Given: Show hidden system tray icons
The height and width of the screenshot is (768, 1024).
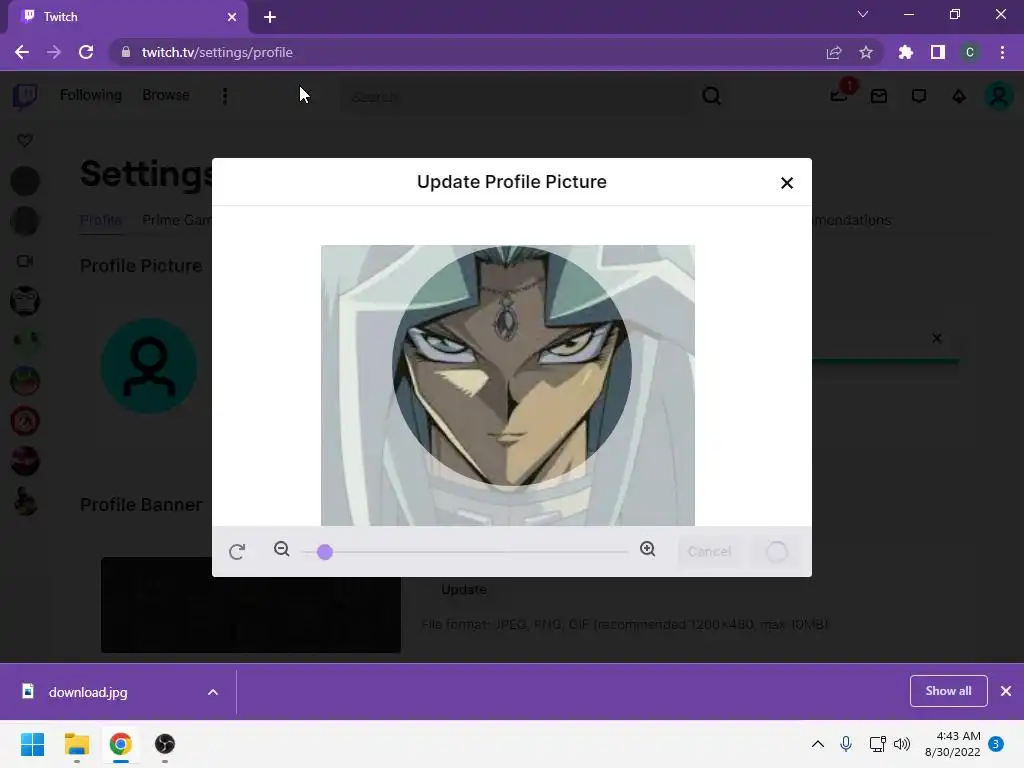Looking at the screenshot, I should click(817, 744).
